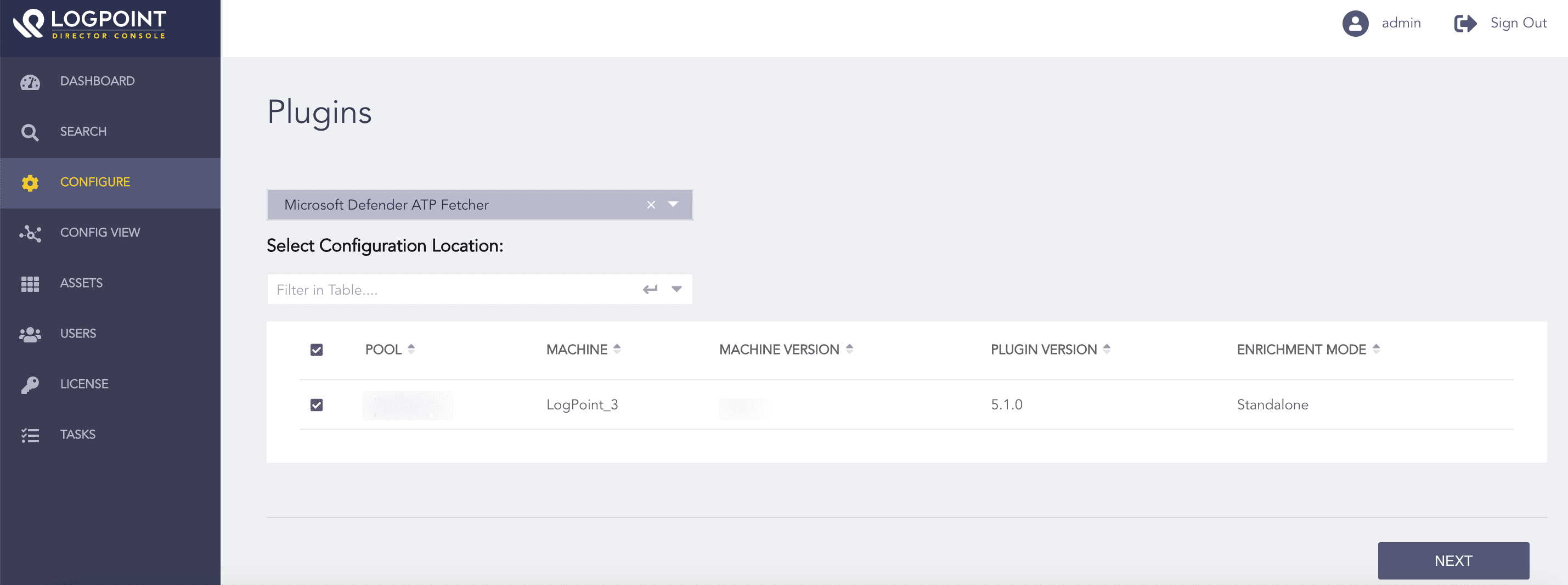1568x585 pixels.
Task: Open the Configure menu item
Action: tap(95, 182)
